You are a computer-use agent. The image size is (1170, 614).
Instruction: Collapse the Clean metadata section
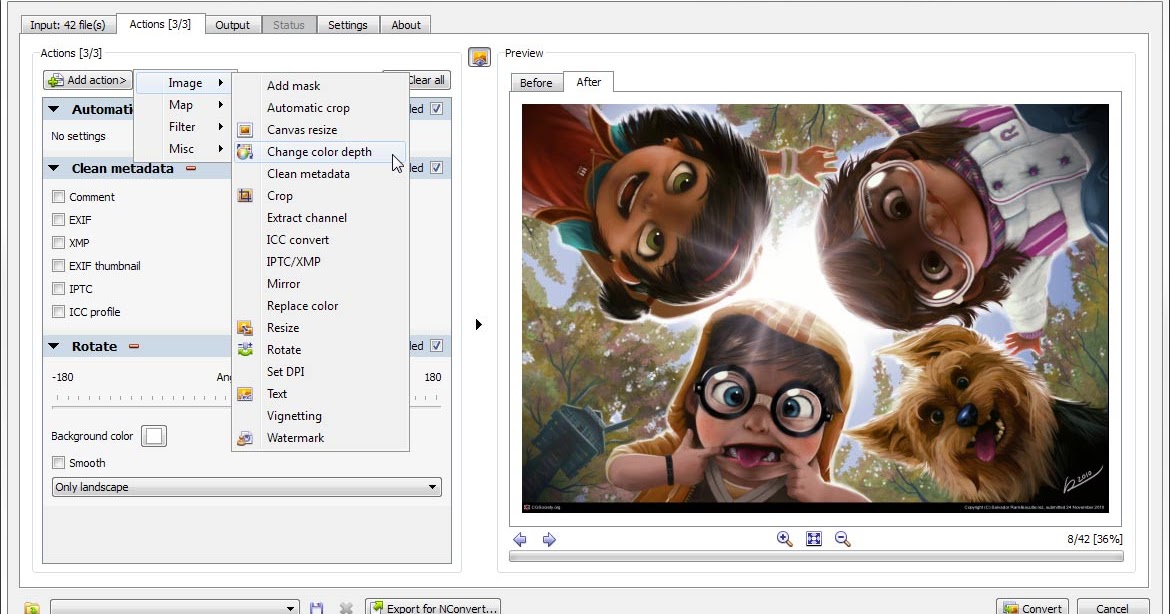54,169
